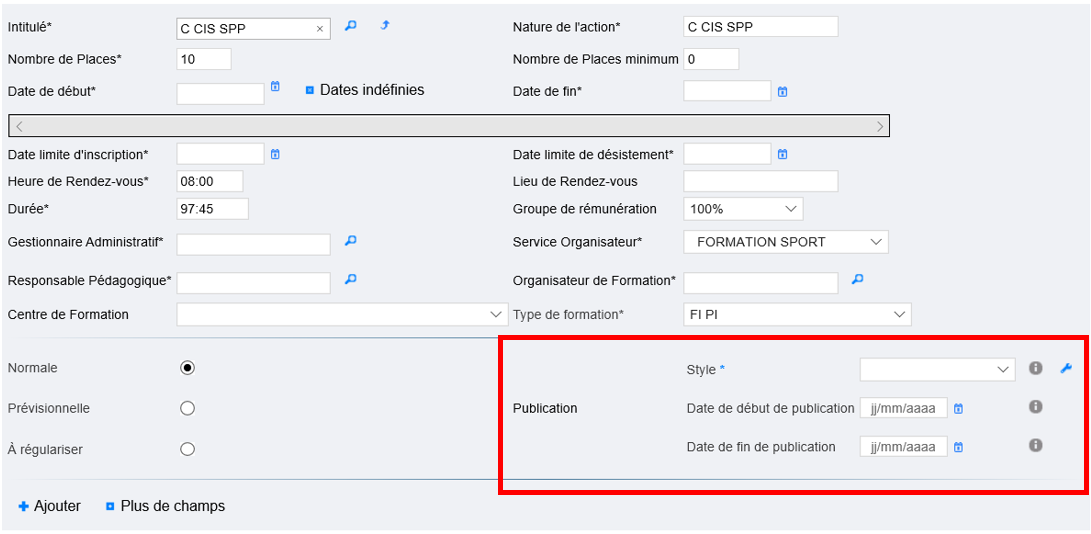This screenshot has width=1091, height=534.
Task: Click the search icon next to Intitulé
Action: (351, 26)
